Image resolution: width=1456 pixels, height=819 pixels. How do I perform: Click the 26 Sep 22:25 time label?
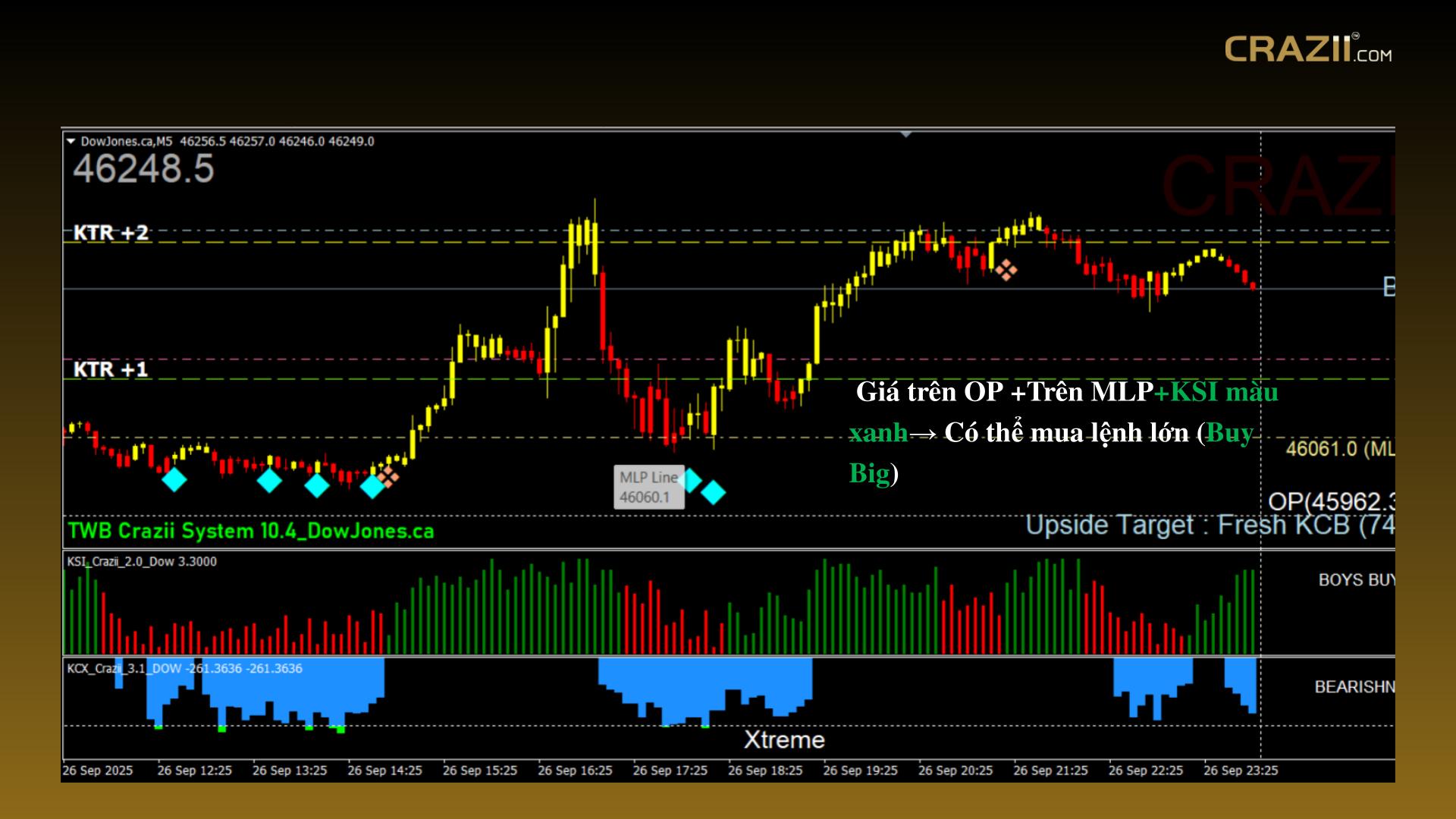pyautogui.click(x=1147, y=770)
